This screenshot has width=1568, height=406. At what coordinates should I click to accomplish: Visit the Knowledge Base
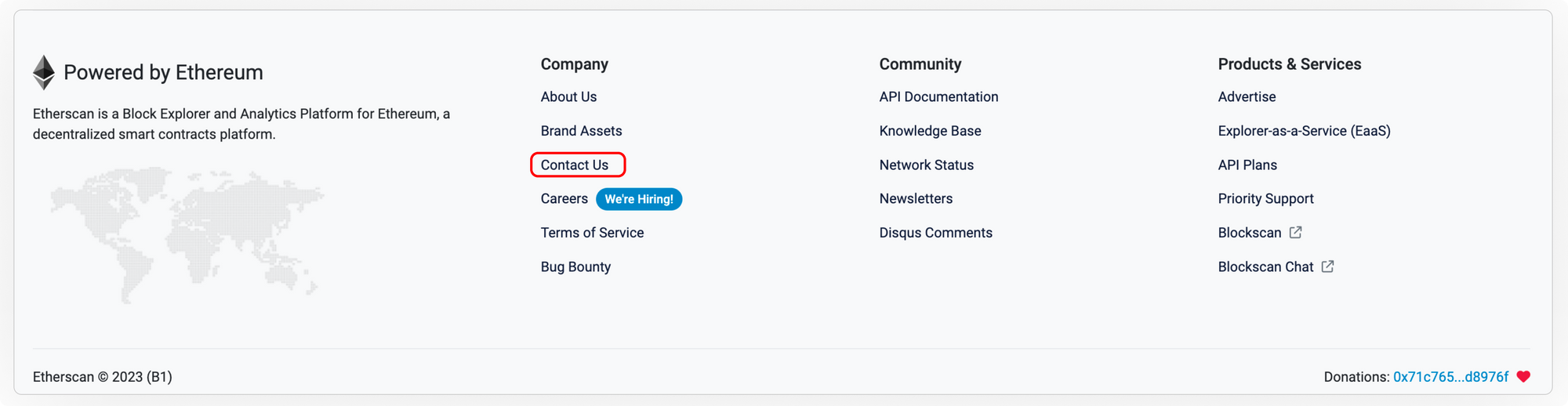point(930,131)
